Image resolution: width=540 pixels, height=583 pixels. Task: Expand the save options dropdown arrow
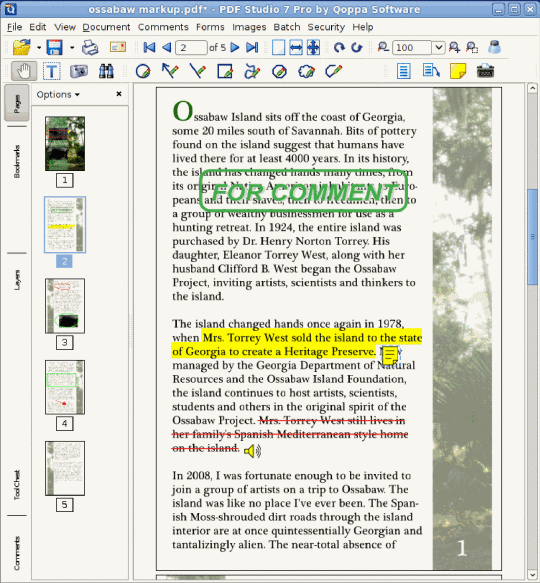pyautogui.click(x=72, y=48)
